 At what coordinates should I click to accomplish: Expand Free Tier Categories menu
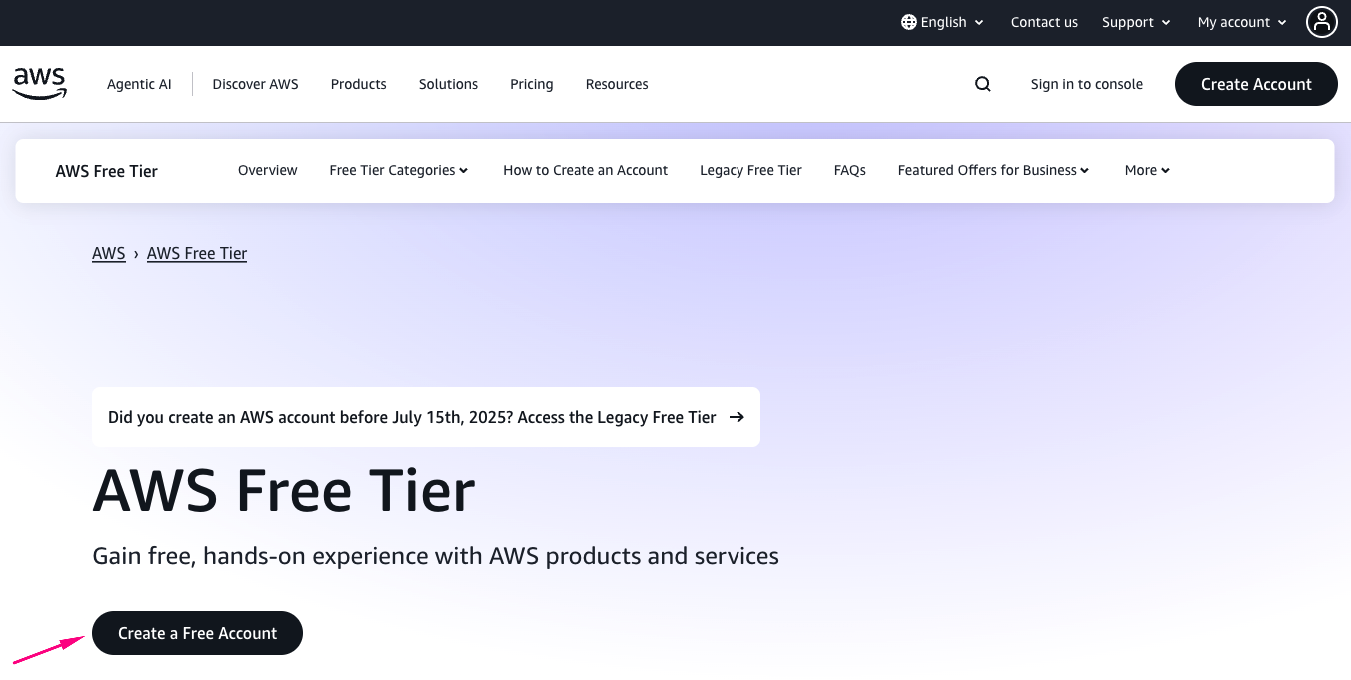pos(398,170)
